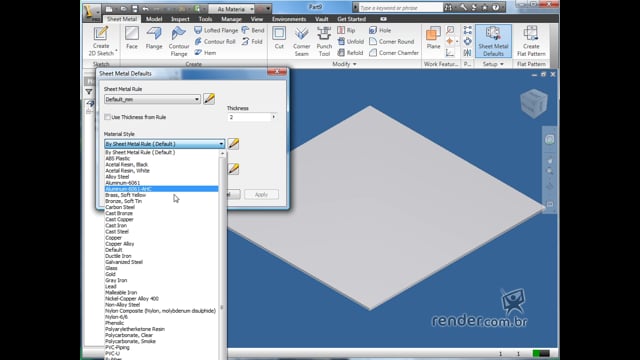Choose Copper Alloy material
Screen dimensions: 640x360
tap(120, 244)
